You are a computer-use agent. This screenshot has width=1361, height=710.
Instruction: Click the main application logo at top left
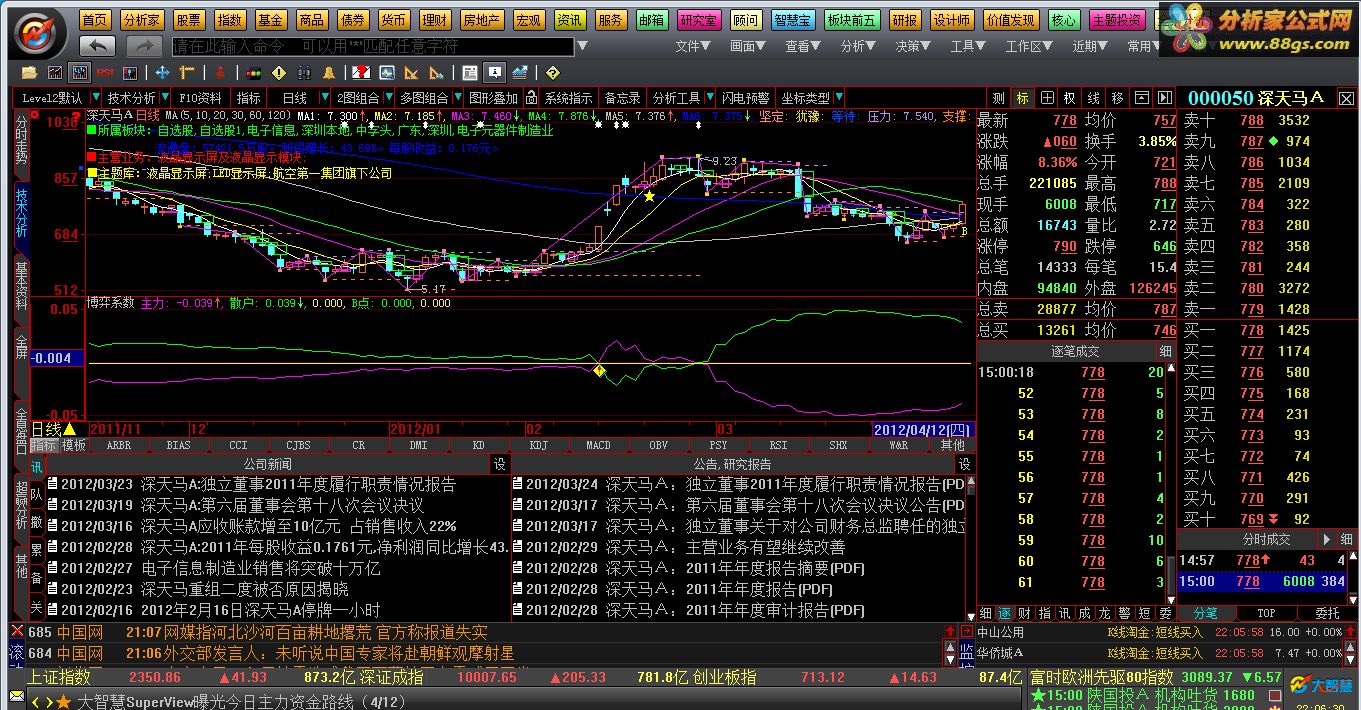tap(36, 32)
